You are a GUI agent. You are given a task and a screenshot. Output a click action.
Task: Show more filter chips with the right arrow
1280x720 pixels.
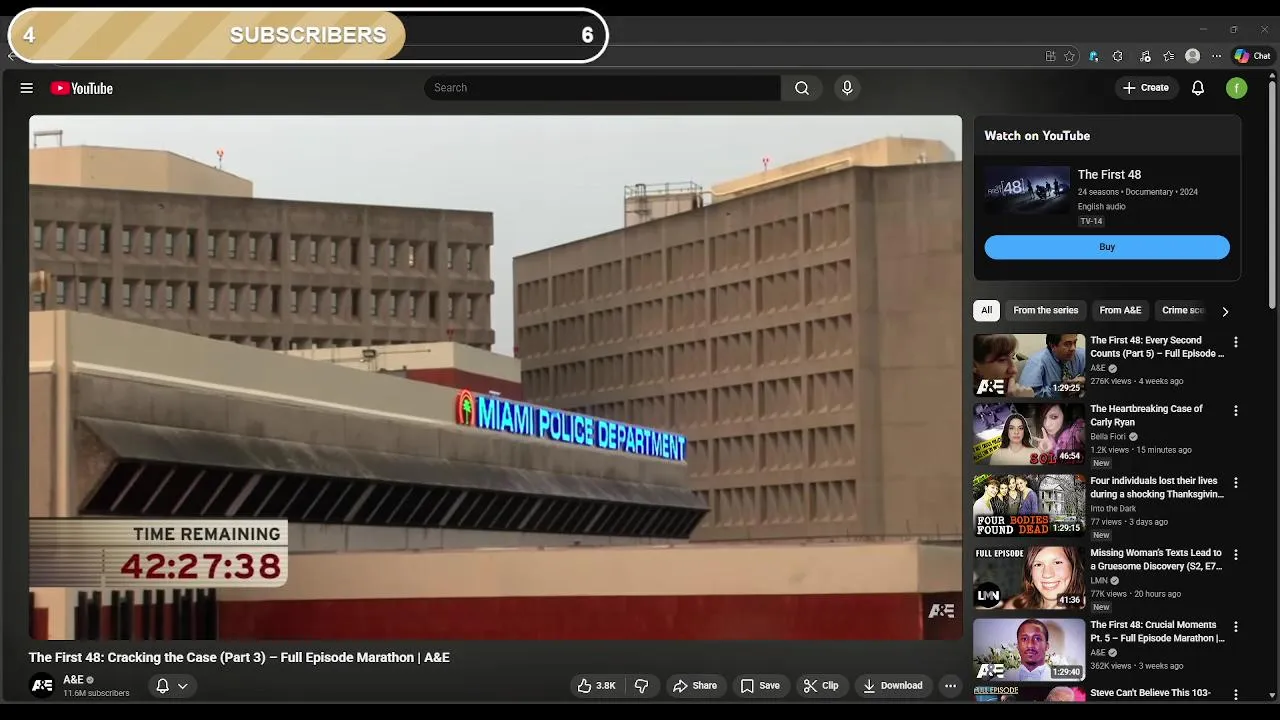[1225, 311]
